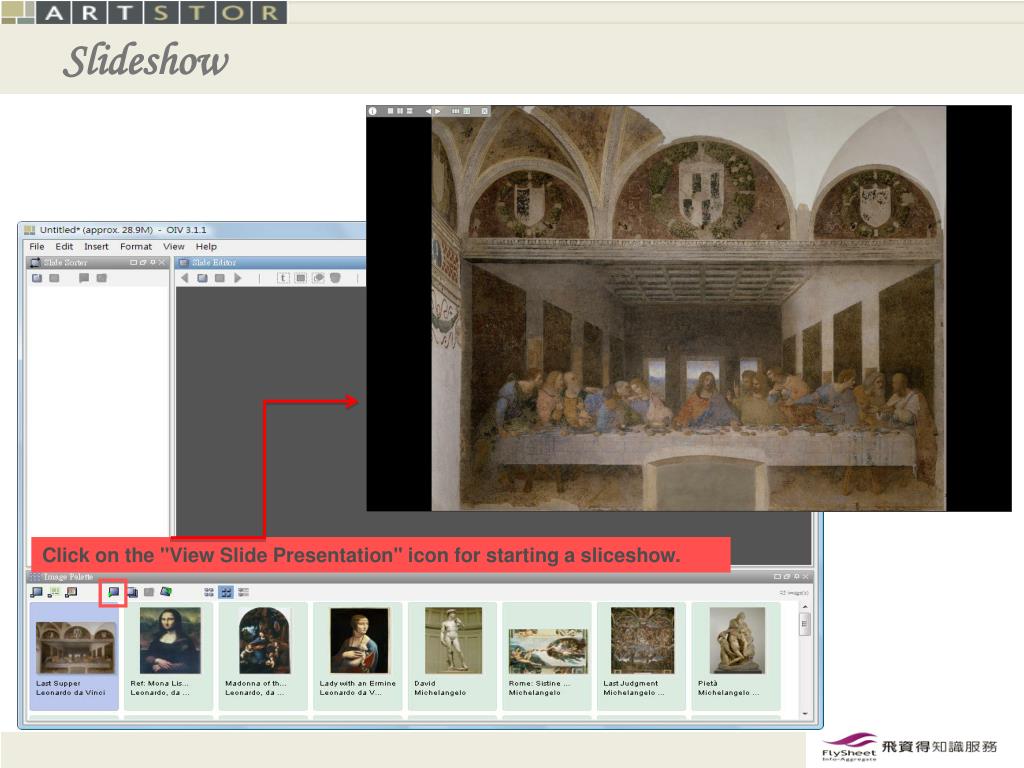This screenshot has width=1024, height=768.
Task: Open the Edit menu
Action: coord(64,246)
